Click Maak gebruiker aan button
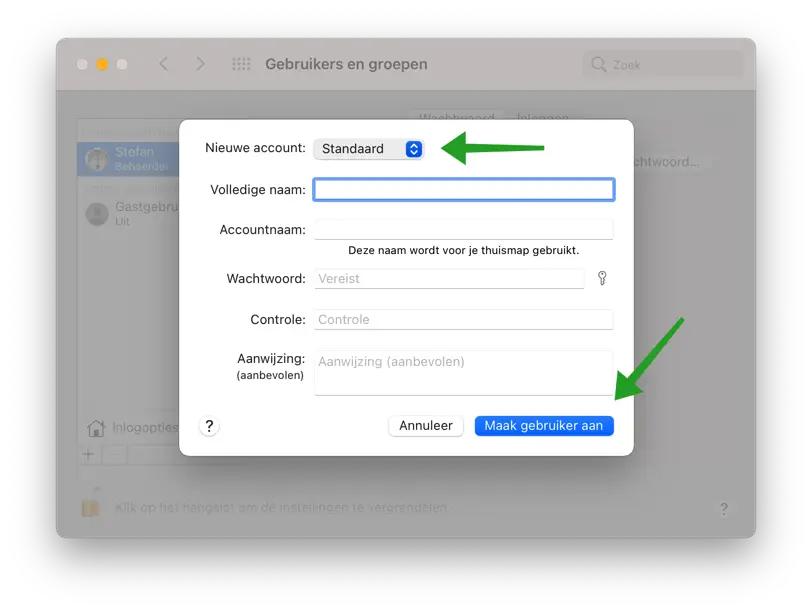The width and height of the screenshot is (812, 612). [544, 426]
